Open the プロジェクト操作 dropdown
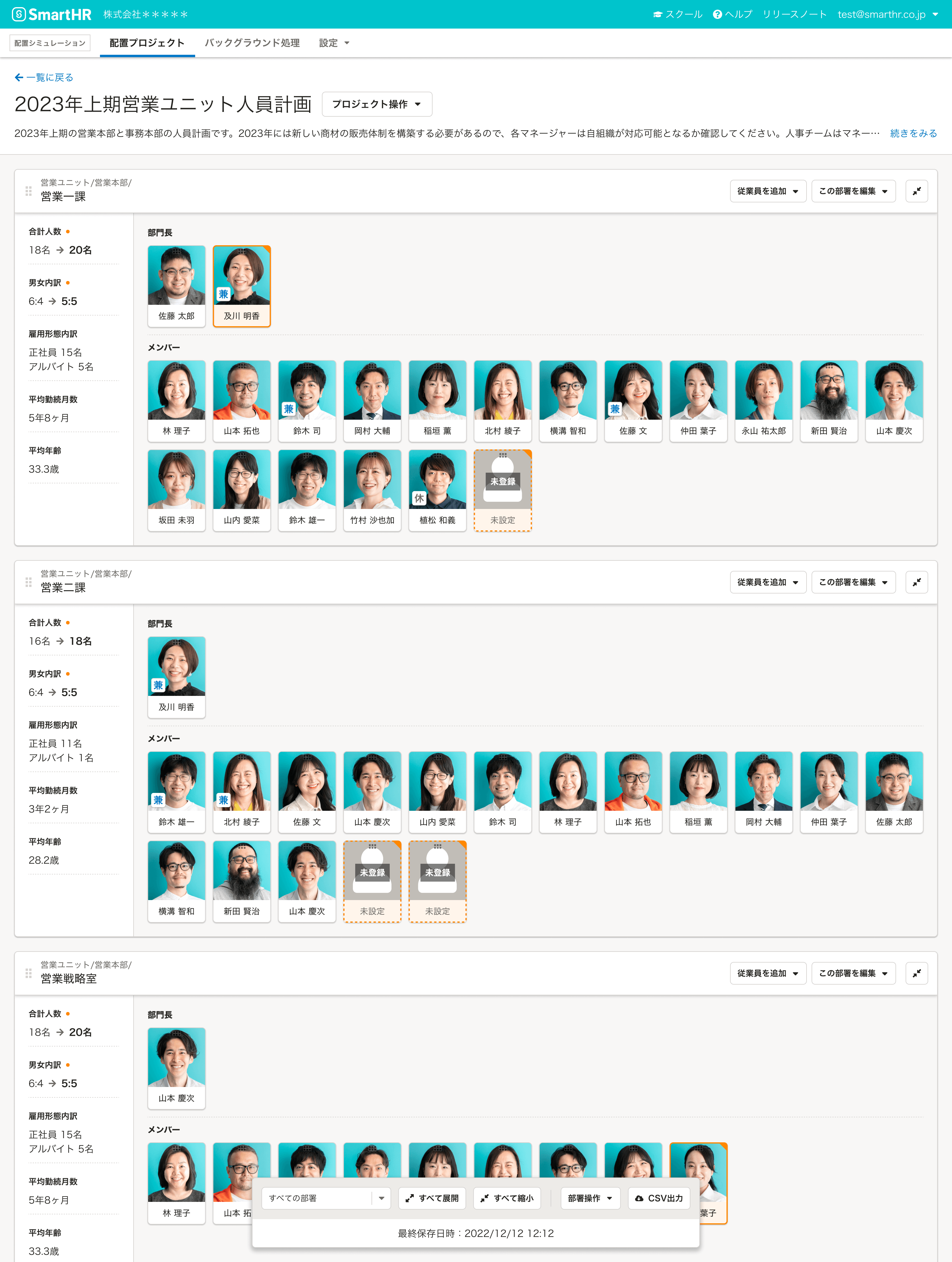The image size is (952, 1262). coord(377,104)
